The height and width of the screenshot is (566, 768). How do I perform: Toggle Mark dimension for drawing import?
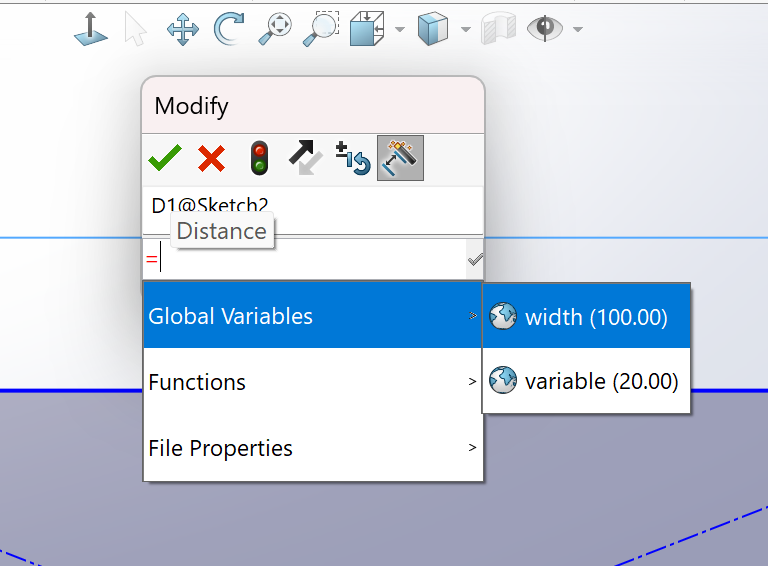tap(400, 158)
